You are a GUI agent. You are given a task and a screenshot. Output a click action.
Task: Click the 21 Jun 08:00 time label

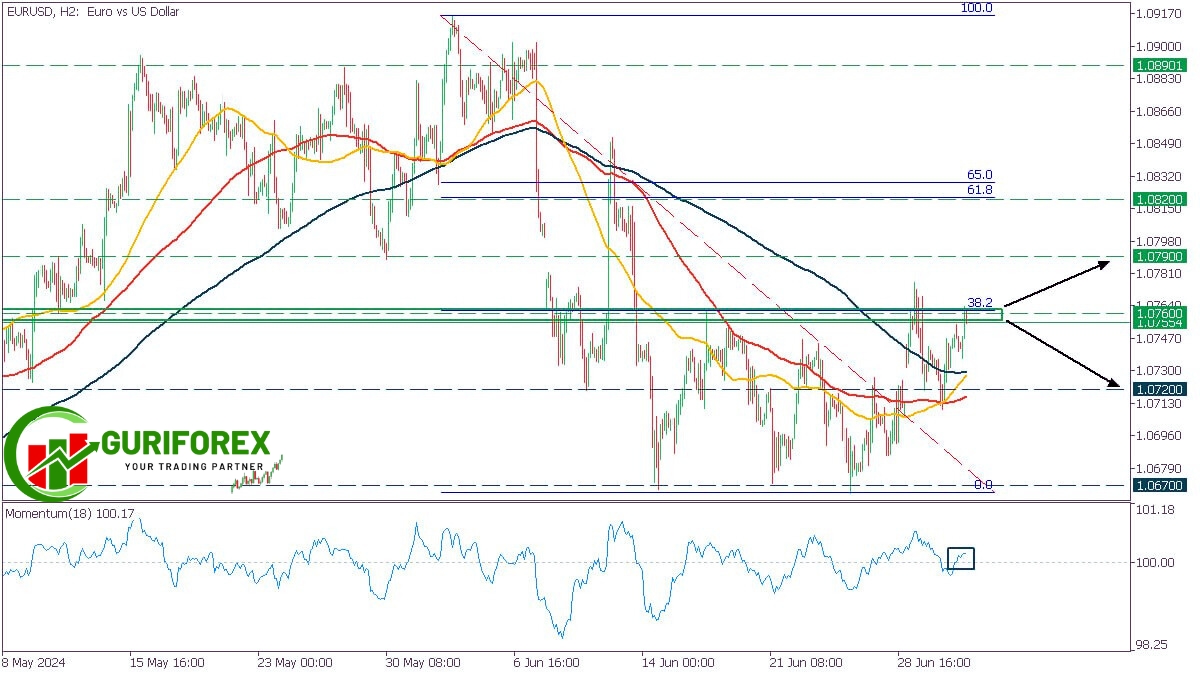pos(806,663)
